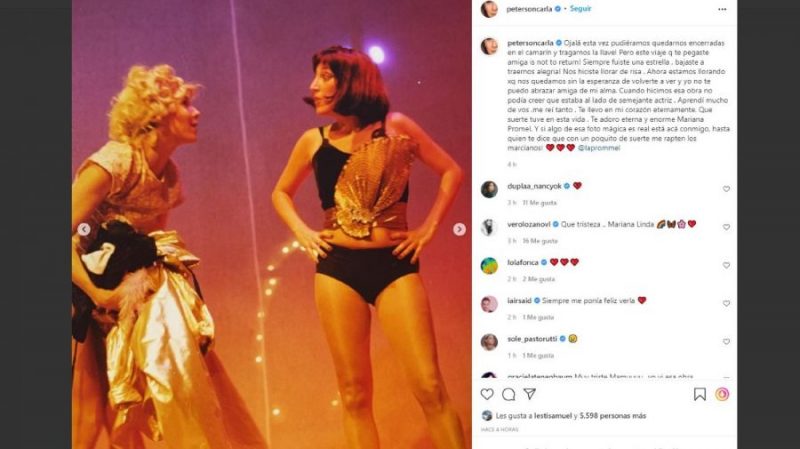This screenshot has height=449, width=800.
Task: Open the sole_pastorutti profile avatar
Action: point(489,342)
